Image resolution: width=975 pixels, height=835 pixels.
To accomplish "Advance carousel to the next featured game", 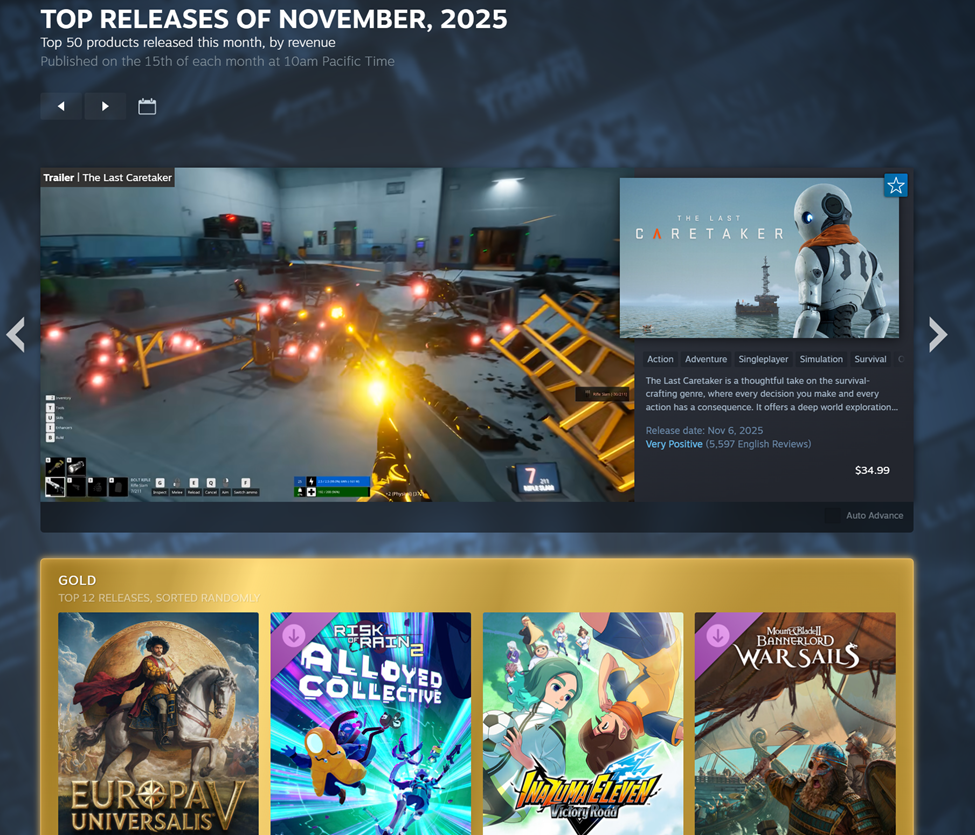I will 936,334.
